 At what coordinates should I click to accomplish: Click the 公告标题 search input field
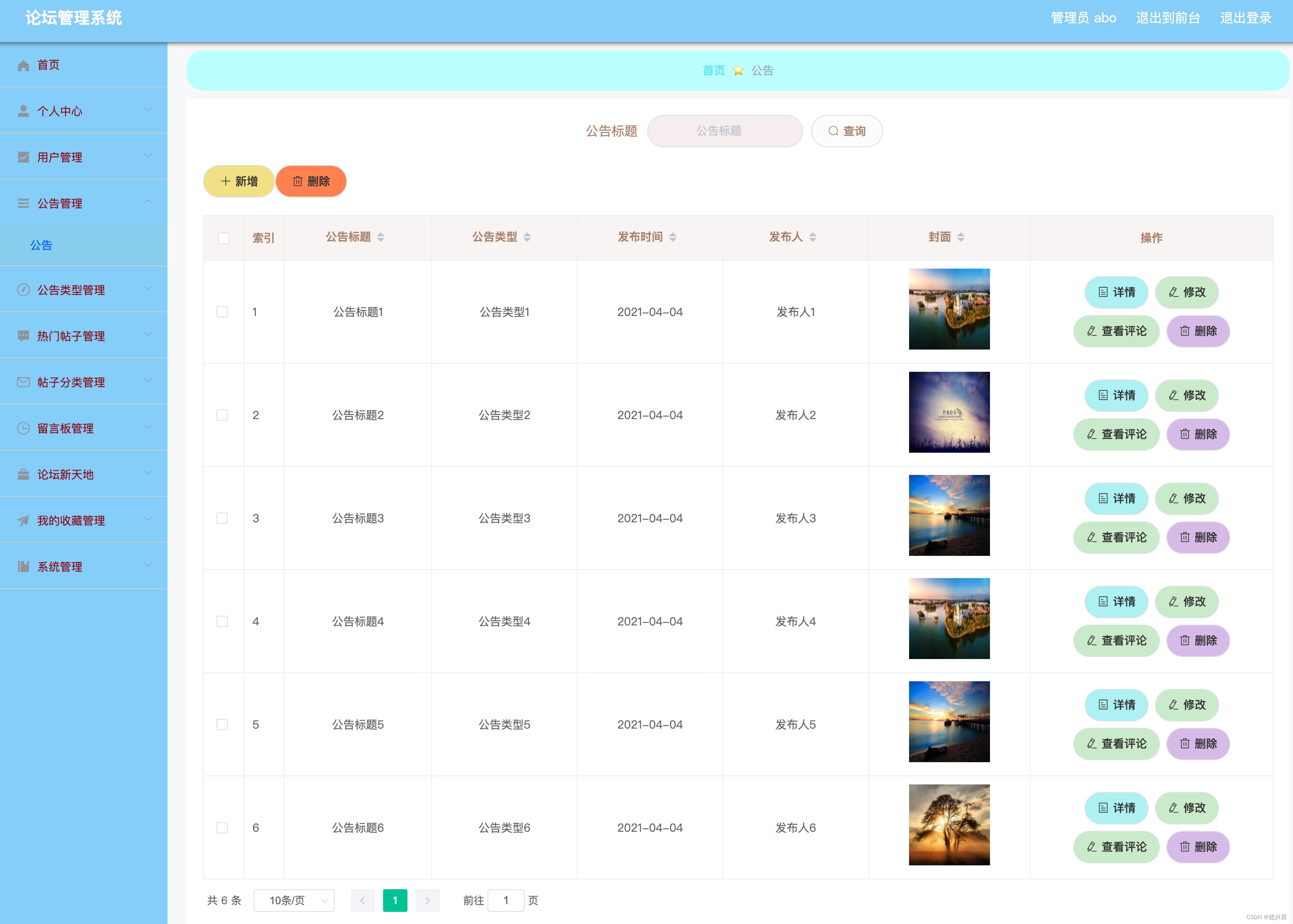(725, 131)
